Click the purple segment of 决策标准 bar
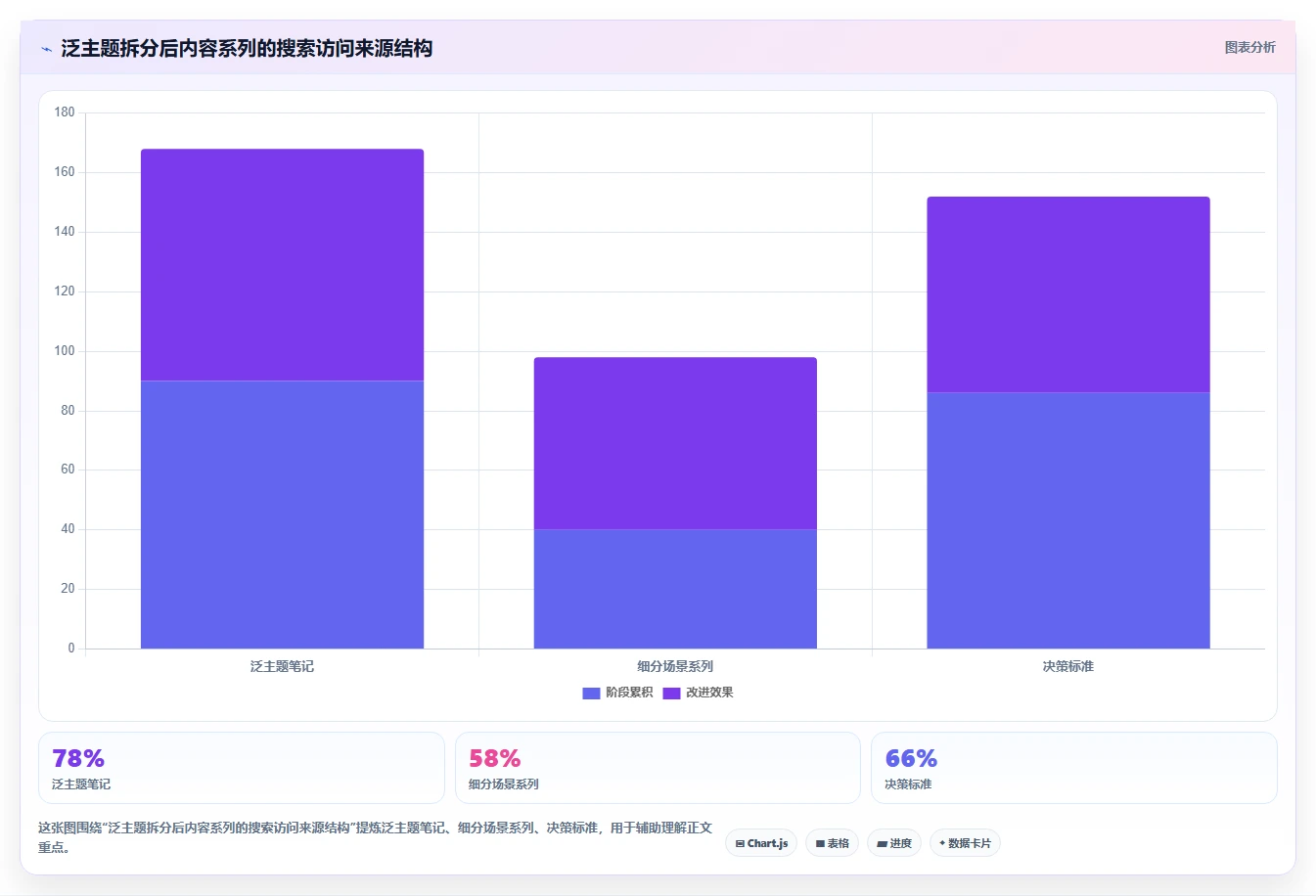Image resolution: width=1316 pixels, height=896 pixels. click(1068, 294)
